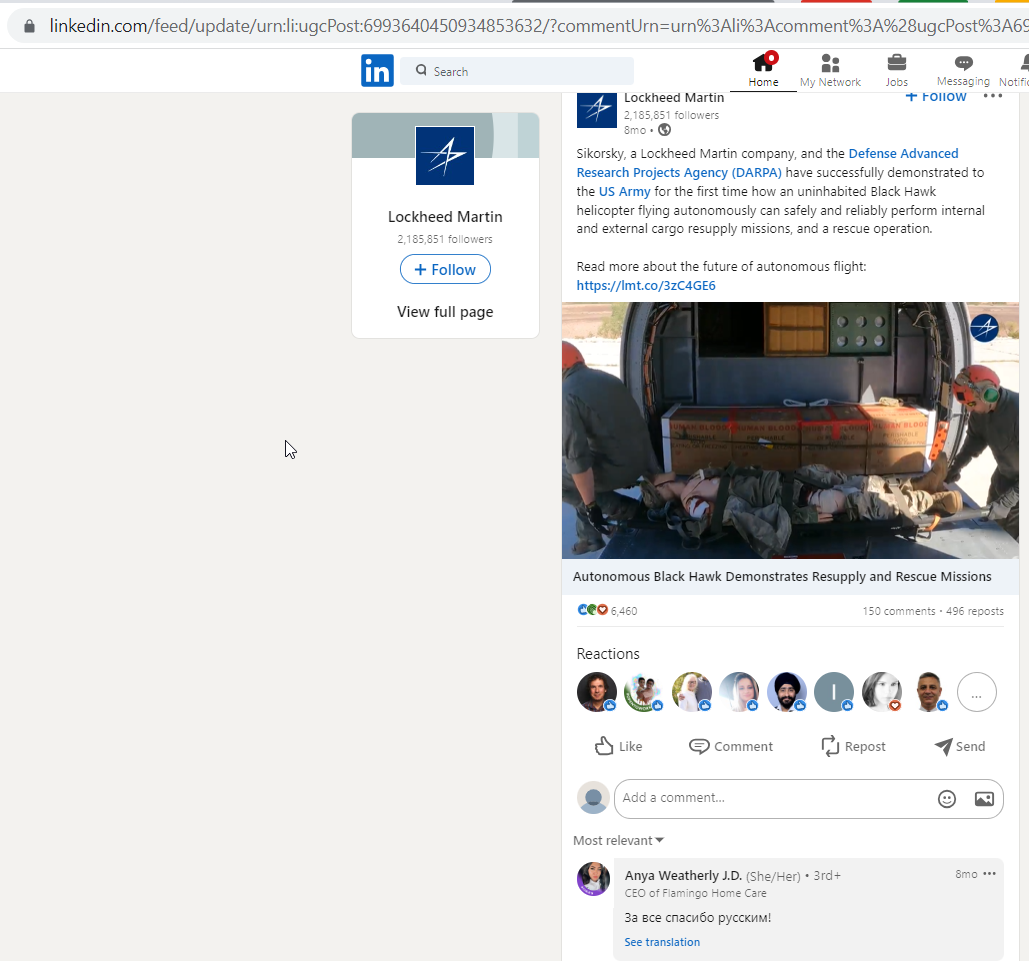Screen dimensions: 1029x961
Task: Click third reactor's avatar in white headscarf
Action: tap(692, 692)
